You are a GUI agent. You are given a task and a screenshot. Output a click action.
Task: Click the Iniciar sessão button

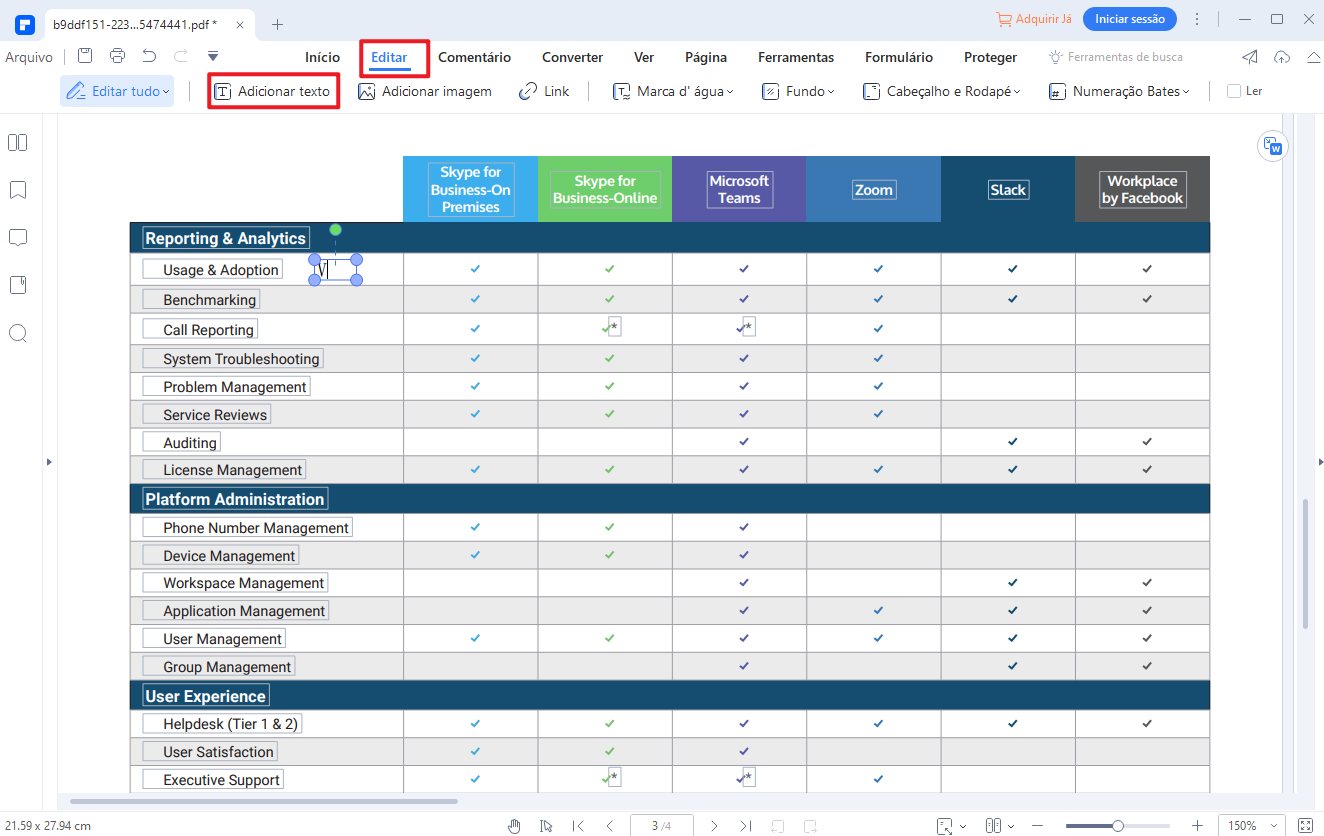[x=1129, y=19]
